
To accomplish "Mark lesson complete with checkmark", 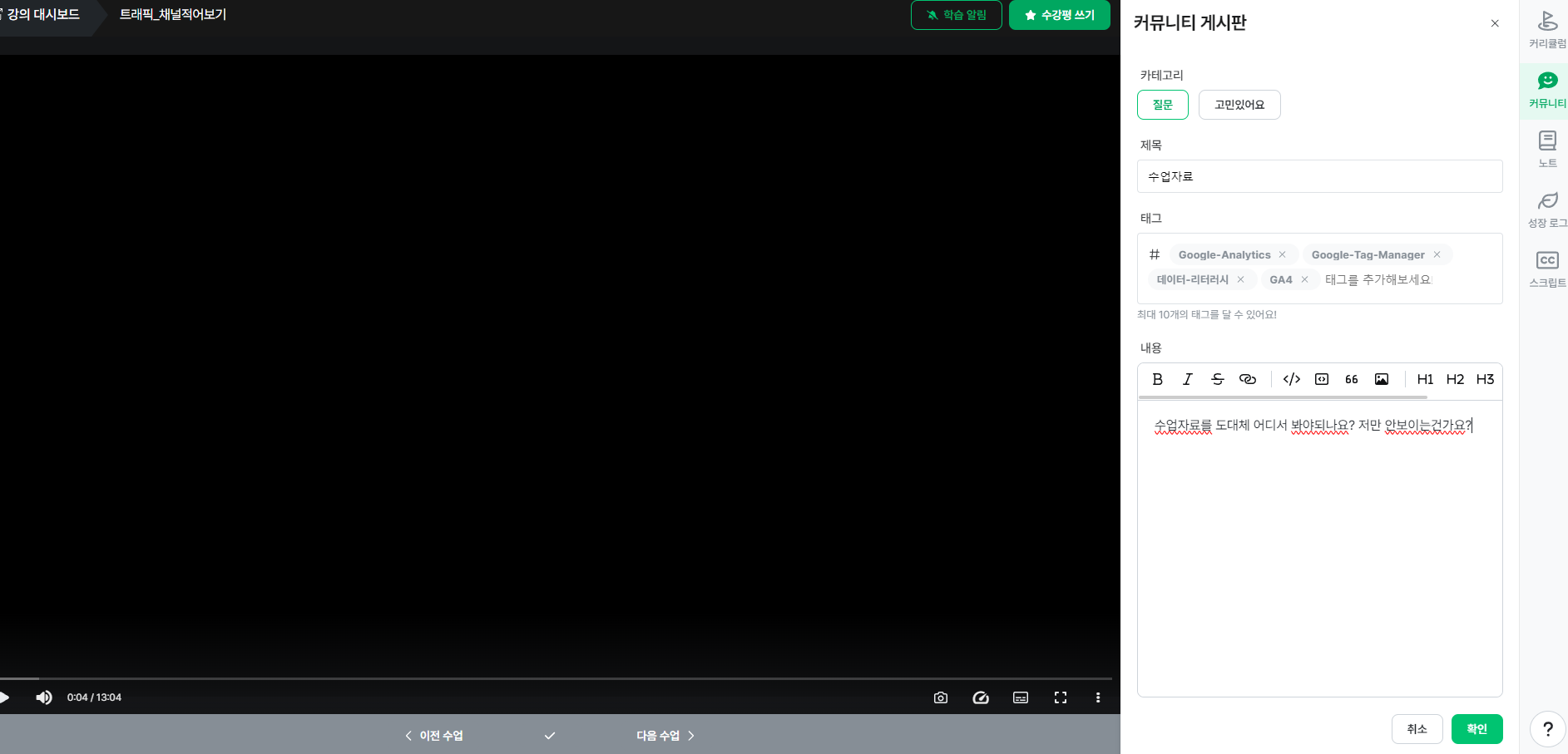I will point(550,736).
